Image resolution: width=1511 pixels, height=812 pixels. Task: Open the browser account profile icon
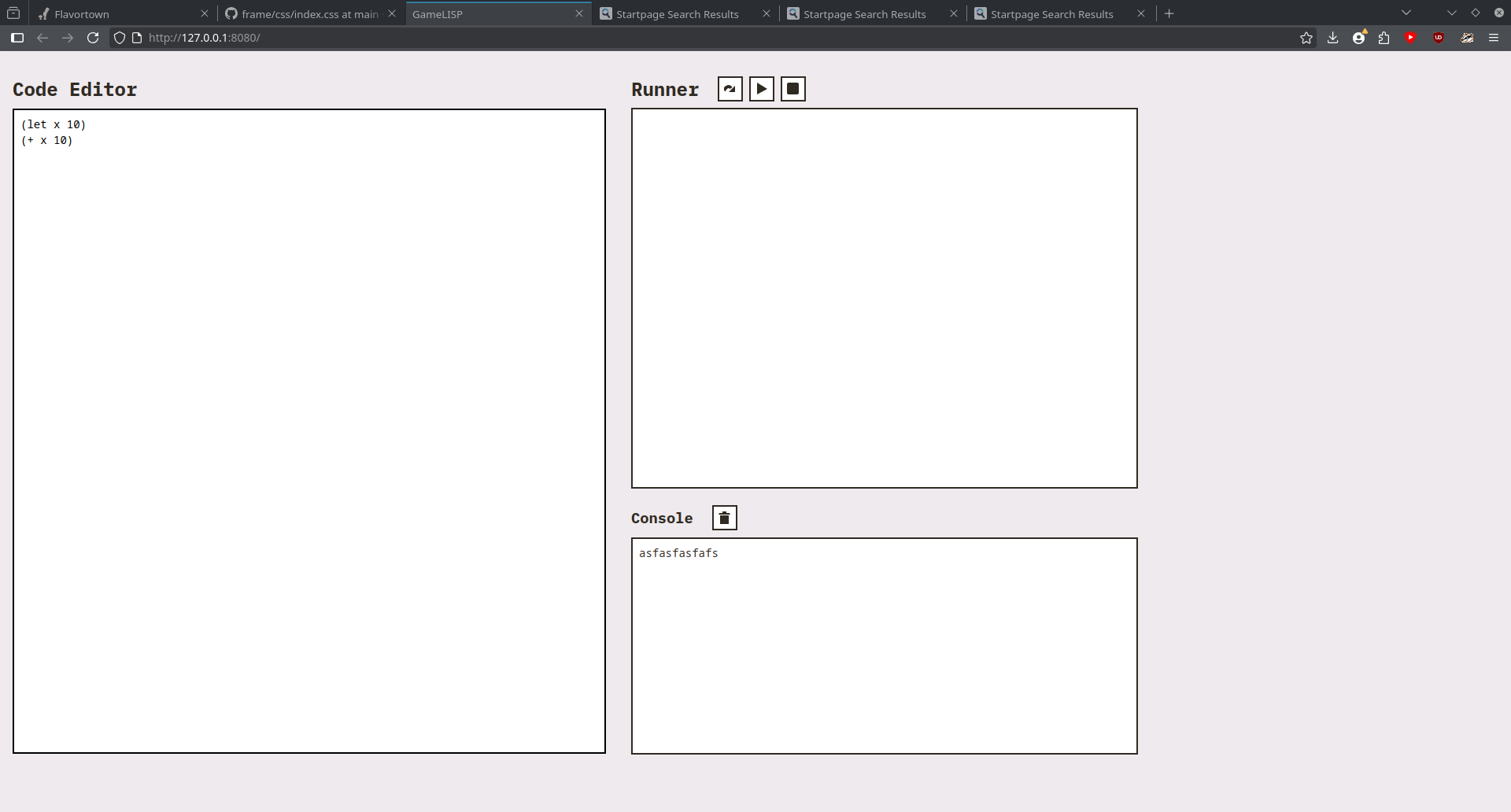coord(1358,38)
